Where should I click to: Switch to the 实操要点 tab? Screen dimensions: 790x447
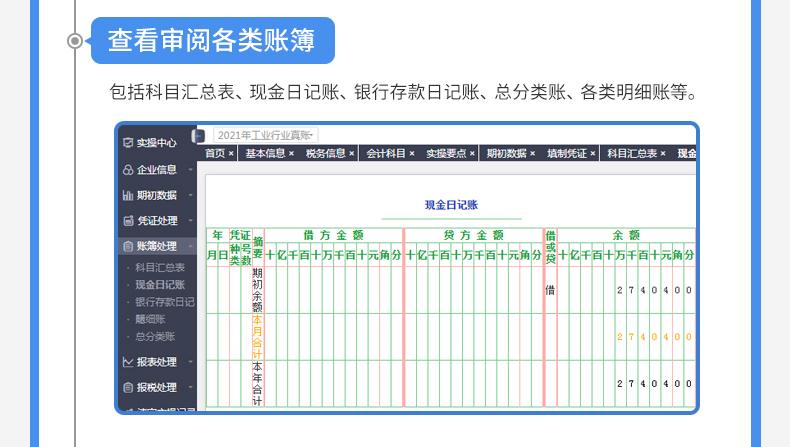(446, 153)
